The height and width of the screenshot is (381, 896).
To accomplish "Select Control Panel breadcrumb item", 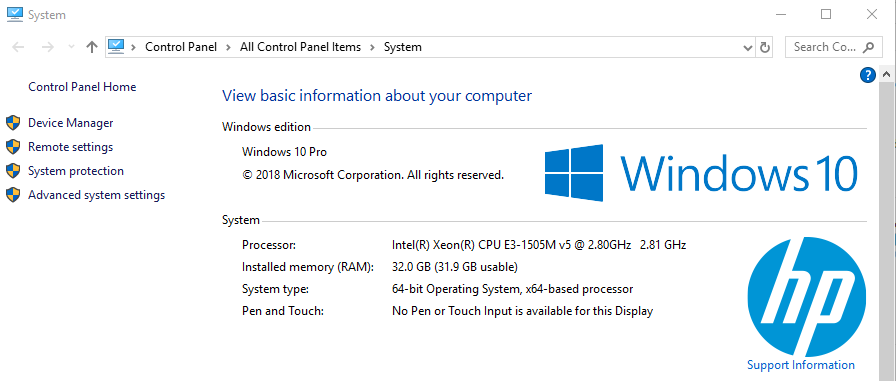I will pyautogui.click(x=181, y=47).
